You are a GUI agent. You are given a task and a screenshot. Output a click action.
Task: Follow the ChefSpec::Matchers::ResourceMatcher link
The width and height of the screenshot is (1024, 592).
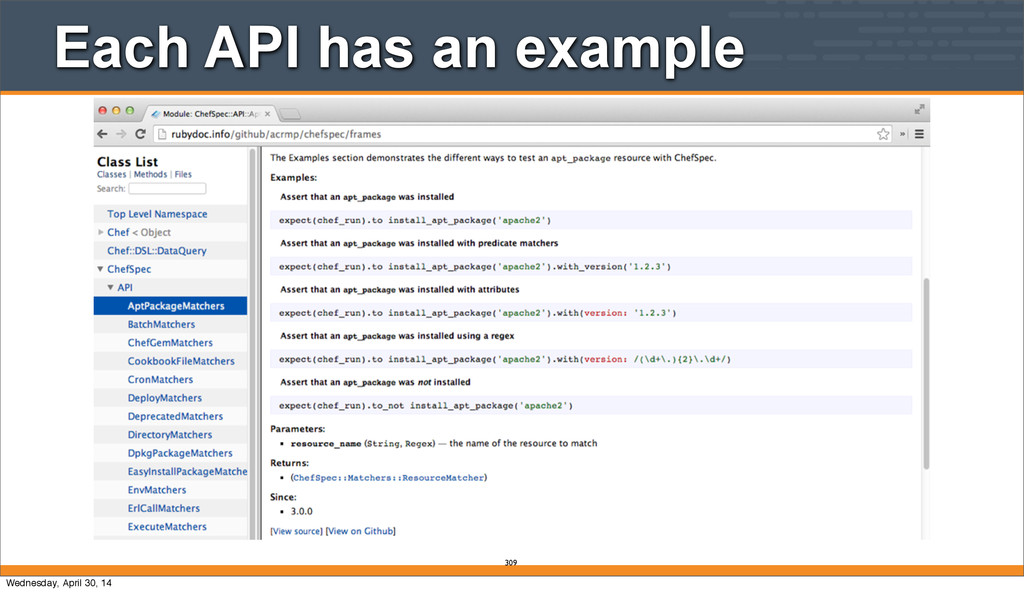389,478
